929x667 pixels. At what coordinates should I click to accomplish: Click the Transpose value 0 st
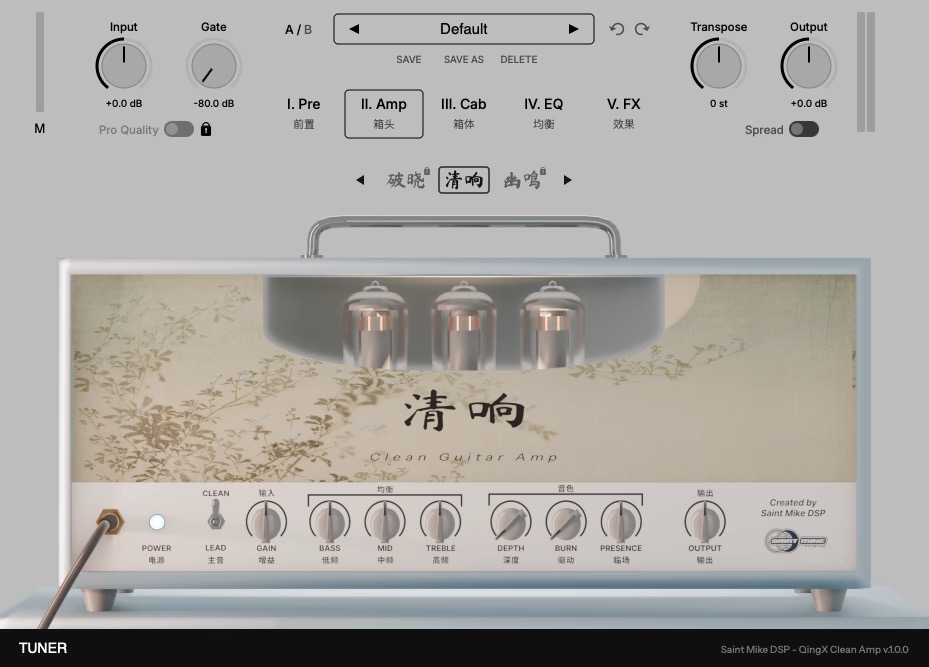719,103
